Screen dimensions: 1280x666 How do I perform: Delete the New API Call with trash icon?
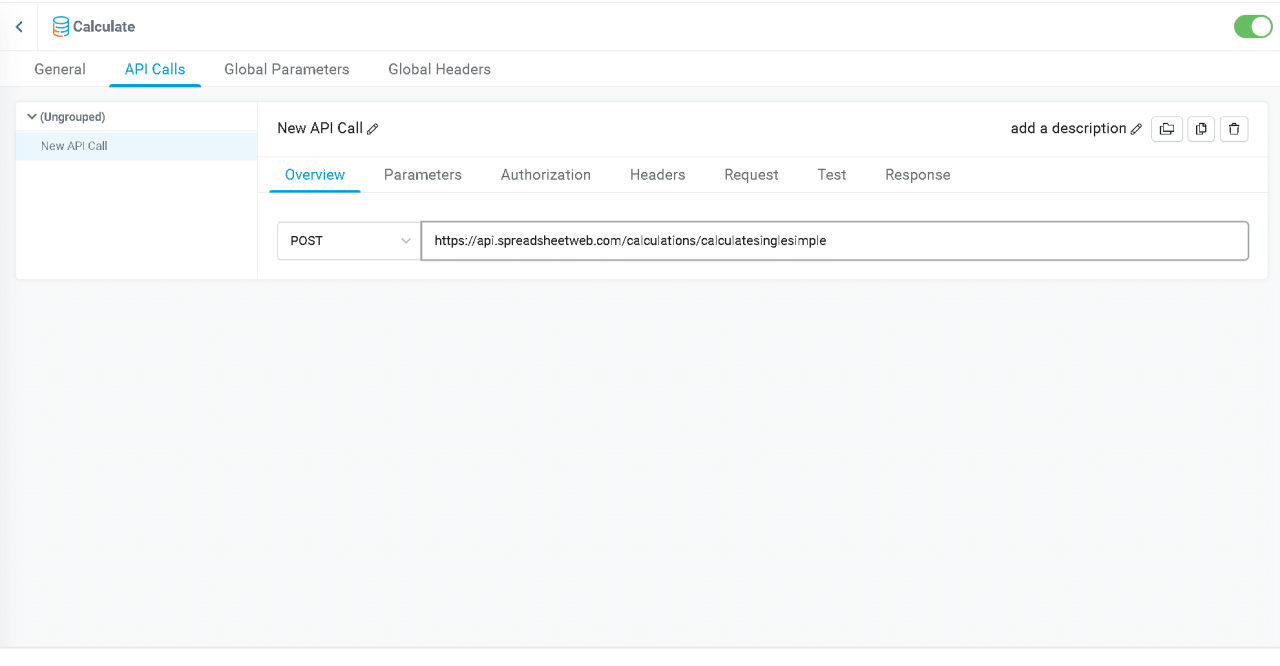(1233, 129)
